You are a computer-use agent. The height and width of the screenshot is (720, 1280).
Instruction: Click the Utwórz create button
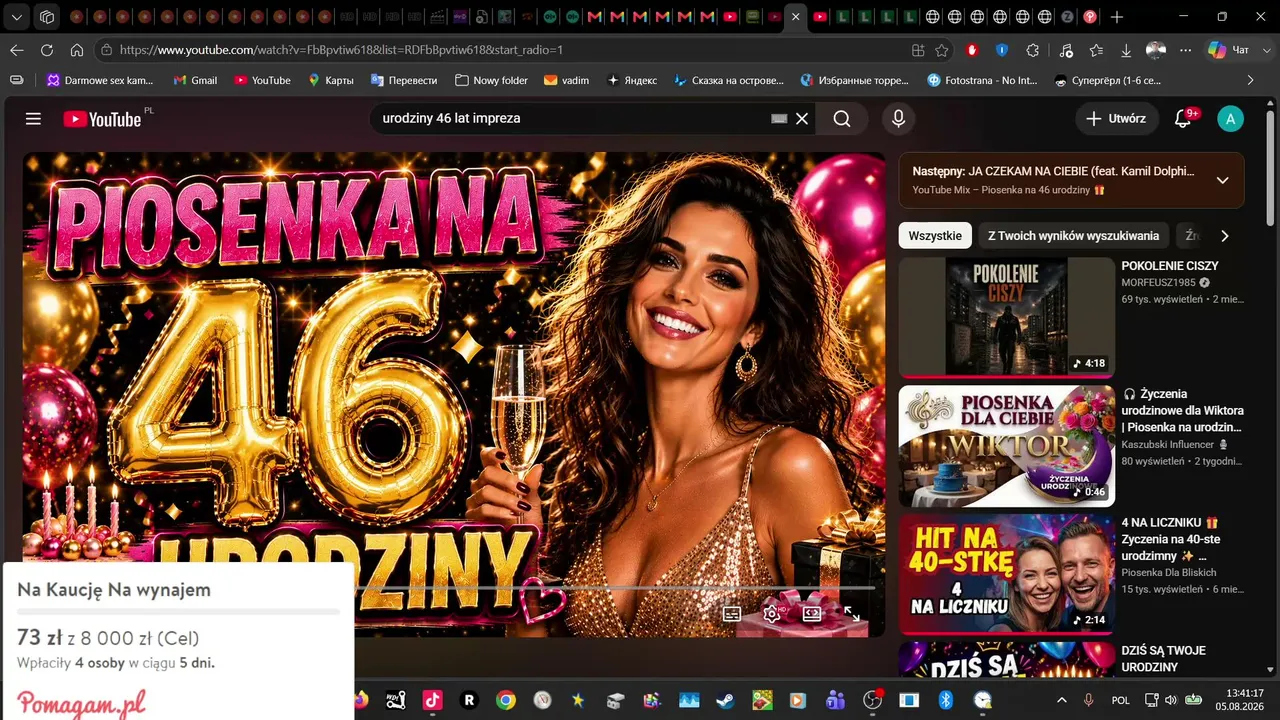pyautogui.click(x=1117, y=119)
